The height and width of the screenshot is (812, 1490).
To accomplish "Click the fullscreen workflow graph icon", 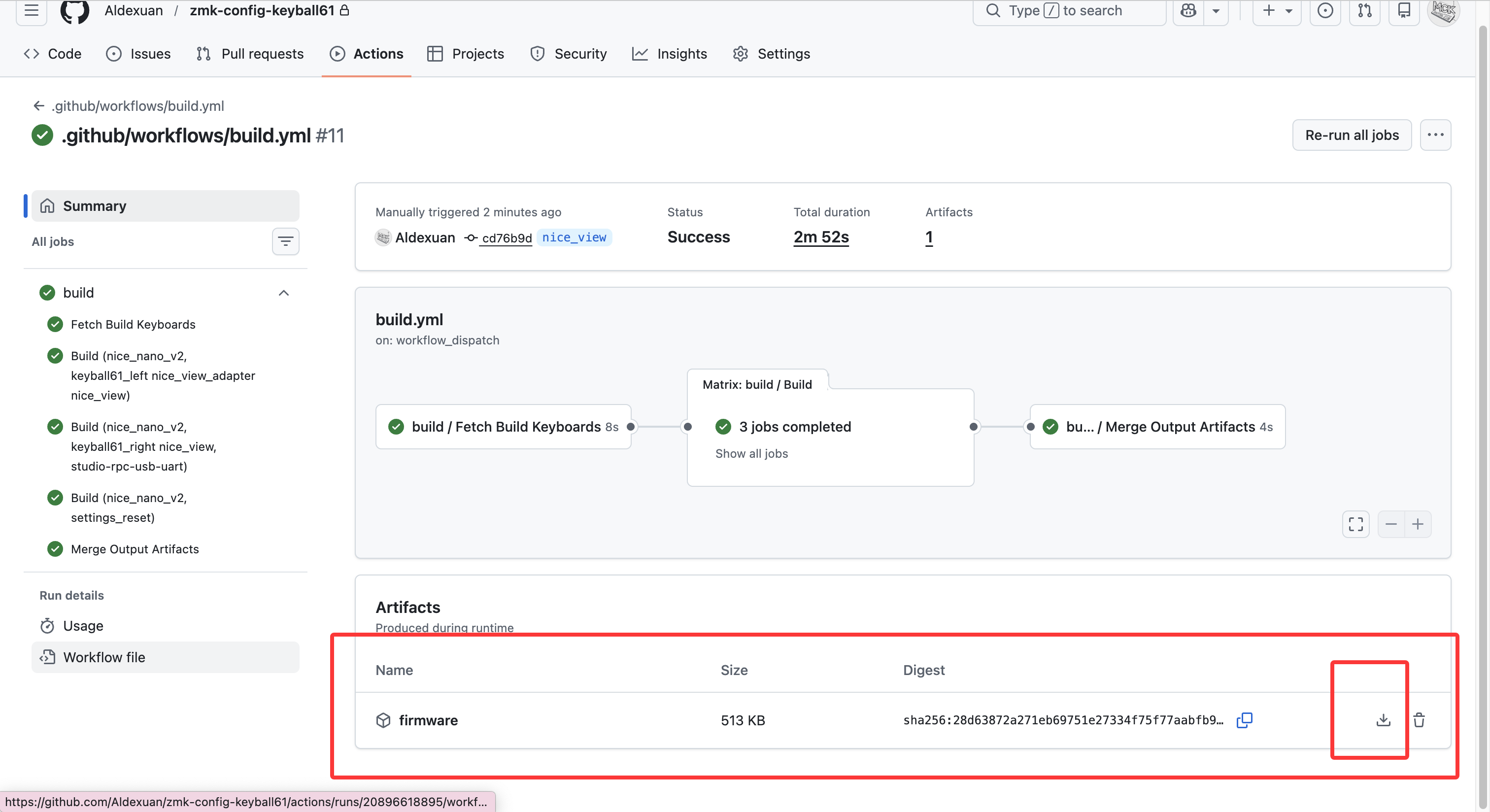I will coord(1356,525).
